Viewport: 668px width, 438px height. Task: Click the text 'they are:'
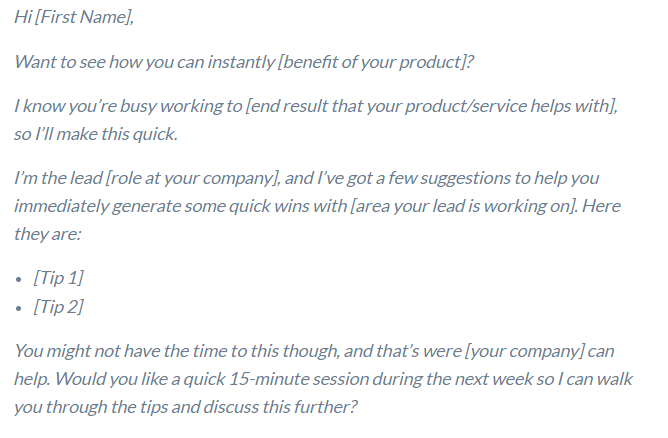point(48,234)
